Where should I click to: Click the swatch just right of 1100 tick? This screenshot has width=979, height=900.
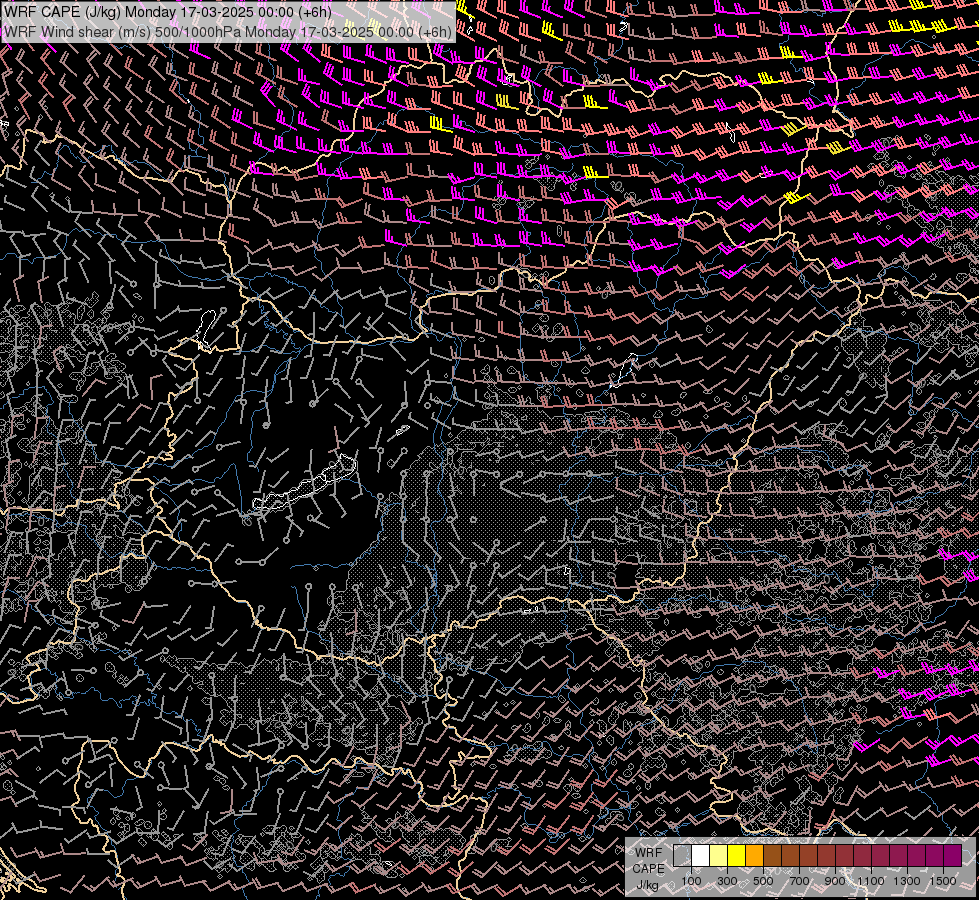point(880,855)
